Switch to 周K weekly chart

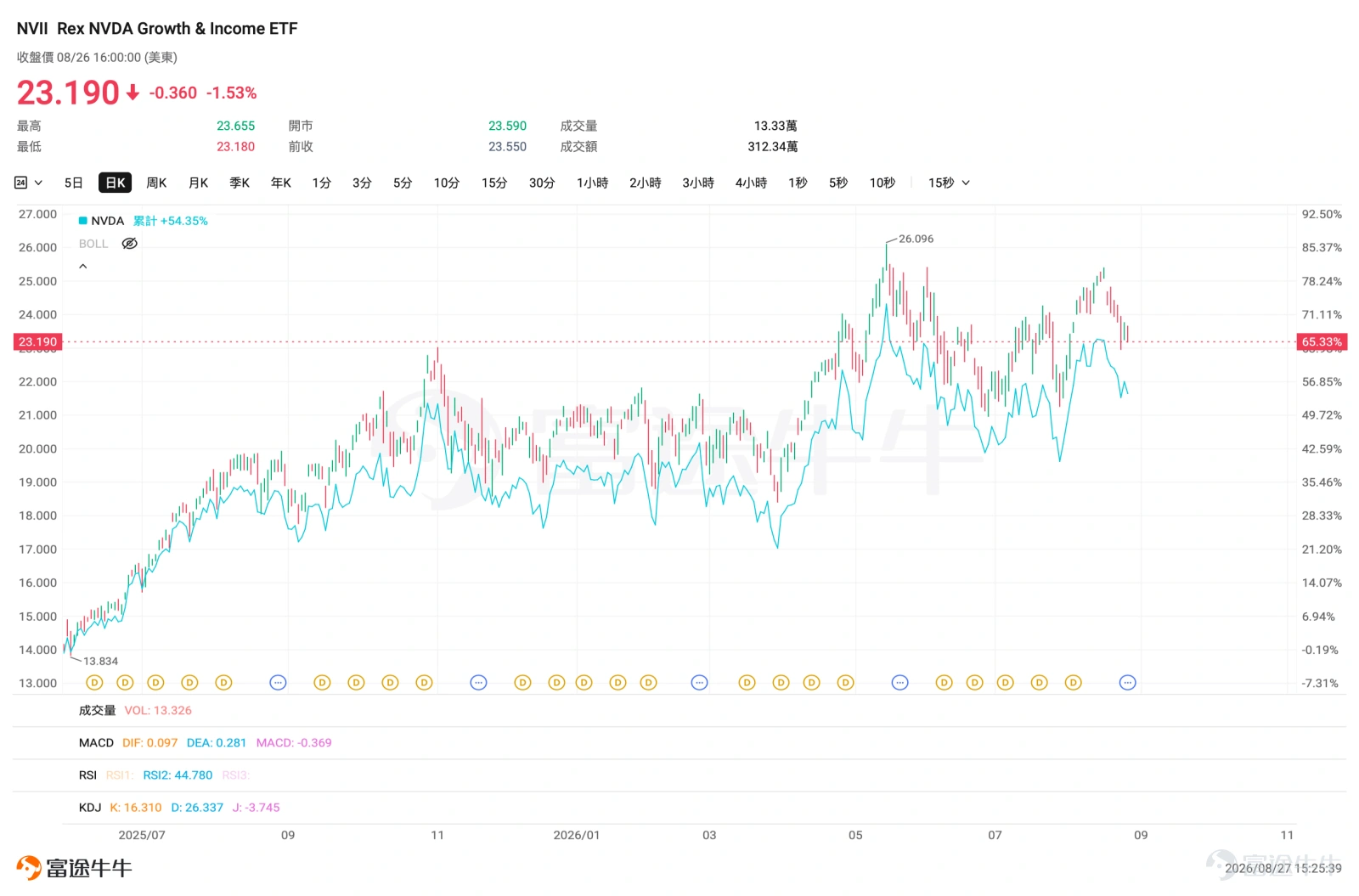[156, 183]
